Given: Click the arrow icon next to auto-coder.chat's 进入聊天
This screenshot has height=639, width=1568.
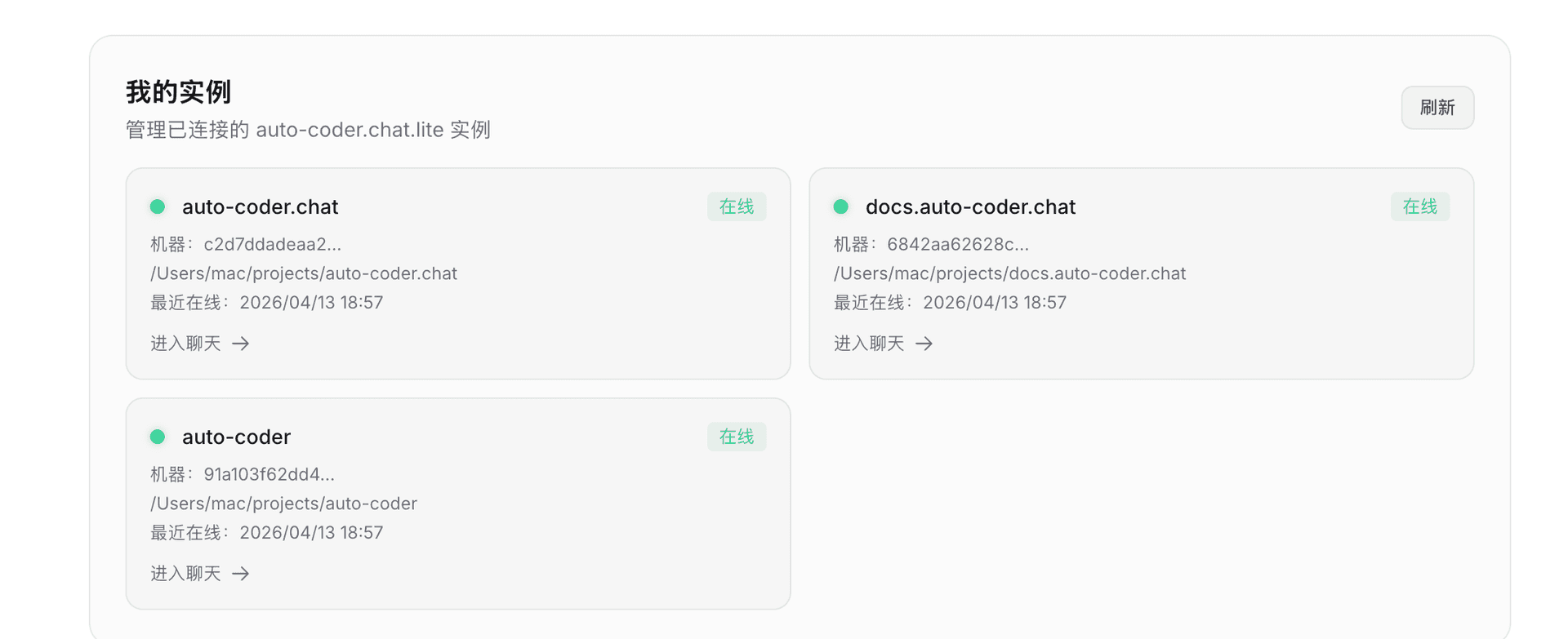Looking at the screenshot, I should pos(241,344).
